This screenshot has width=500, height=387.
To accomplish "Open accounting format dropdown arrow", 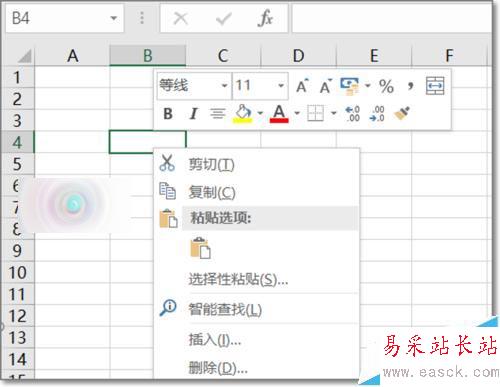I will (368, 86).
